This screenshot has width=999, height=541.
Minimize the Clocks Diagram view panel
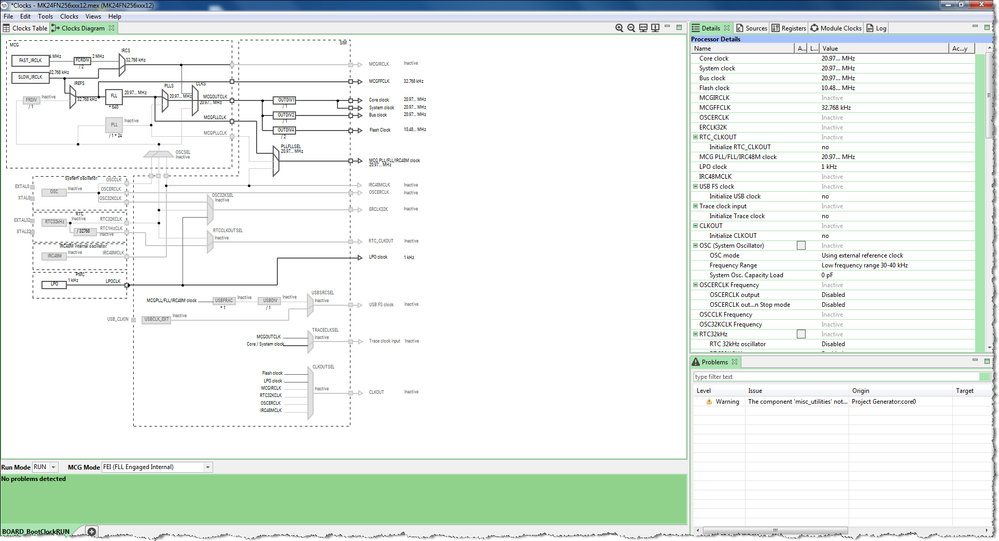667,27
